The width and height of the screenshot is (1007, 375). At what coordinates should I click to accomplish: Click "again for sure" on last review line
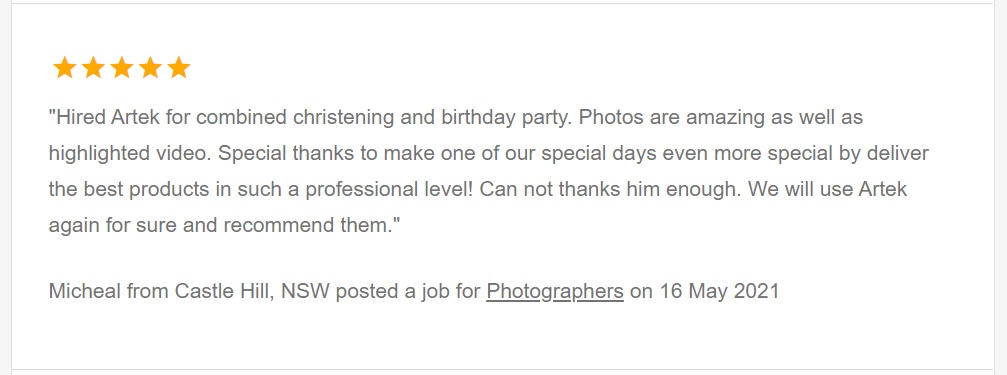click(x=112, y=226)
